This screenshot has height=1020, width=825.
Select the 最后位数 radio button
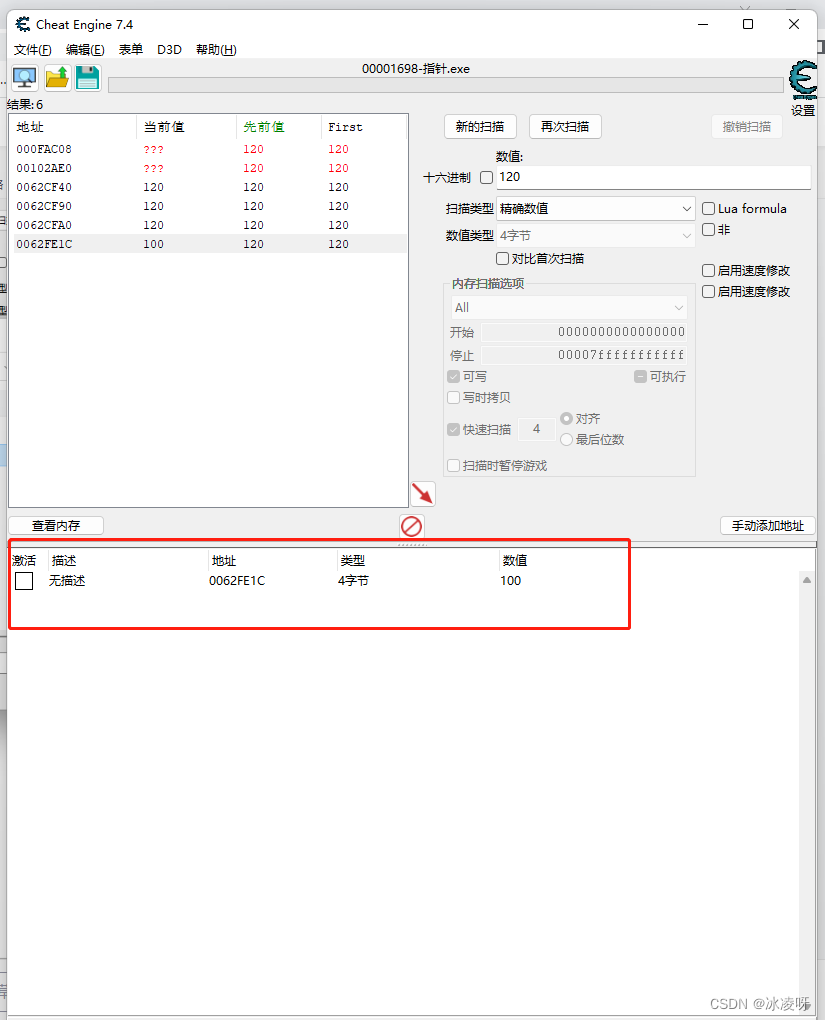[566, 440]
